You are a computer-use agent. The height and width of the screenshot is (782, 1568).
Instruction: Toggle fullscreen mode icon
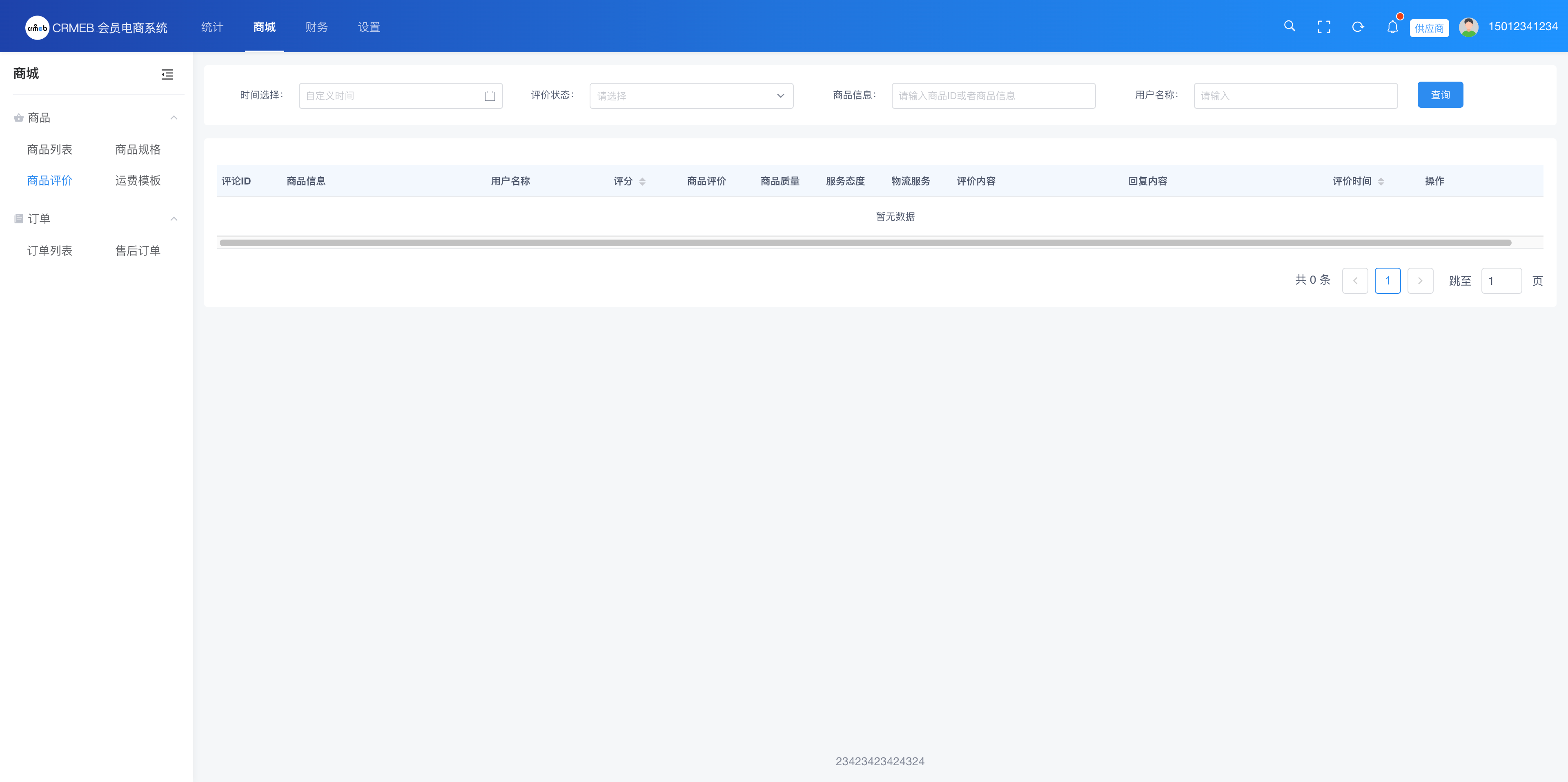(x=1323, y=27)
